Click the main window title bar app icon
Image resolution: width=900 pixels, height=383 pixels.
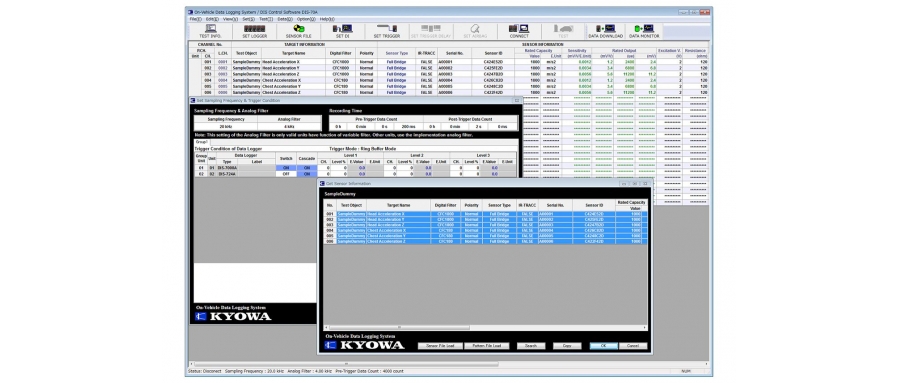pos(191,11)
